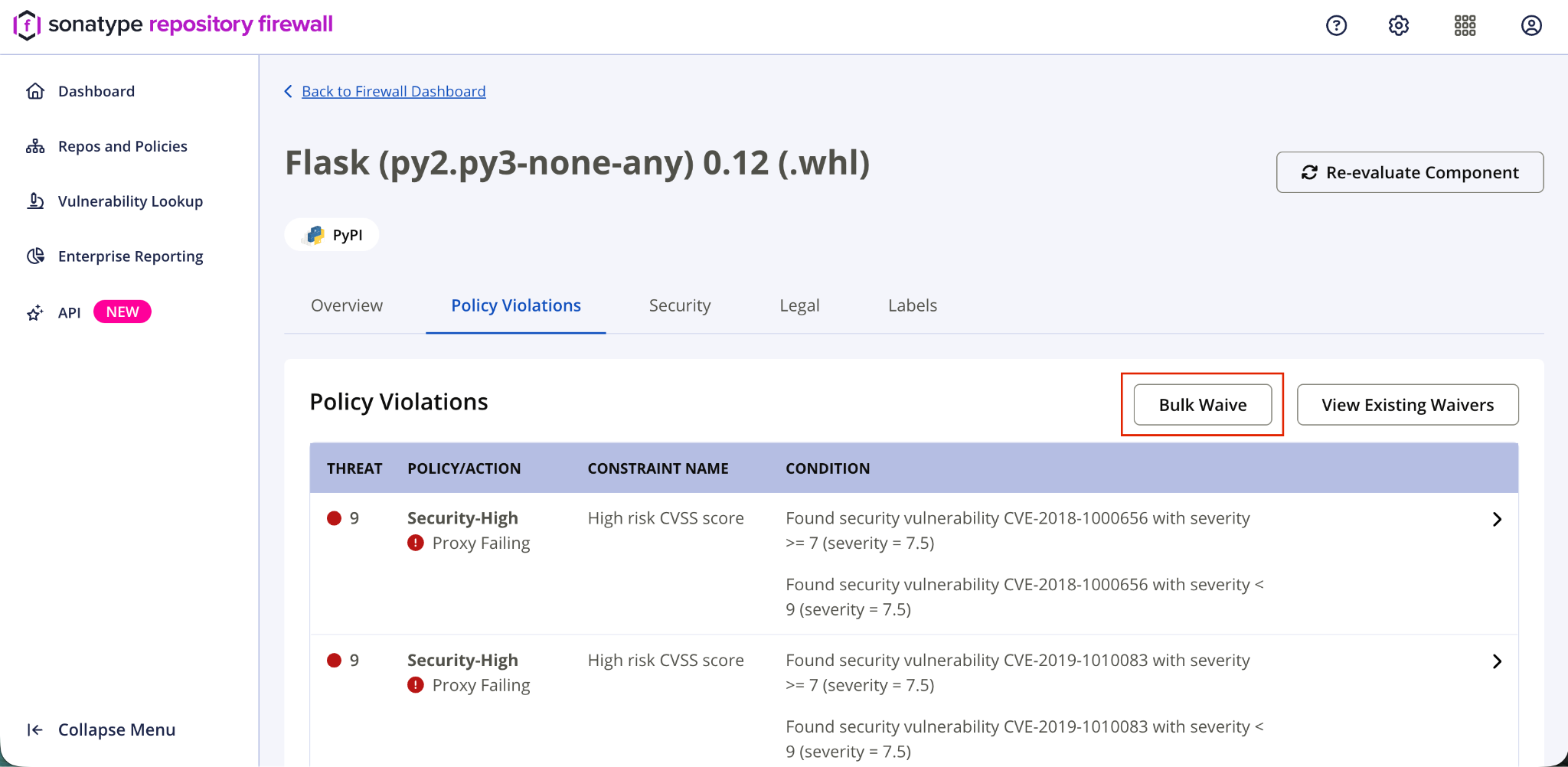Click the CONSTRAINT NAME column header
The width and height of the screenshot is (1568, 767).
658,468
